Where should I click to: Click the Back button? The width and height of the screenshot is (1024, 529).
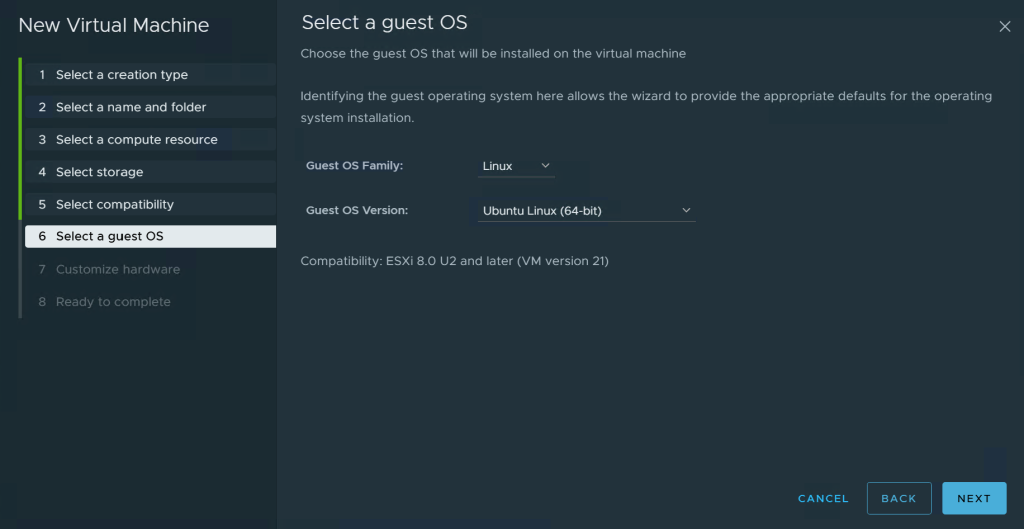pyautogui.click(x=899, y=498)
